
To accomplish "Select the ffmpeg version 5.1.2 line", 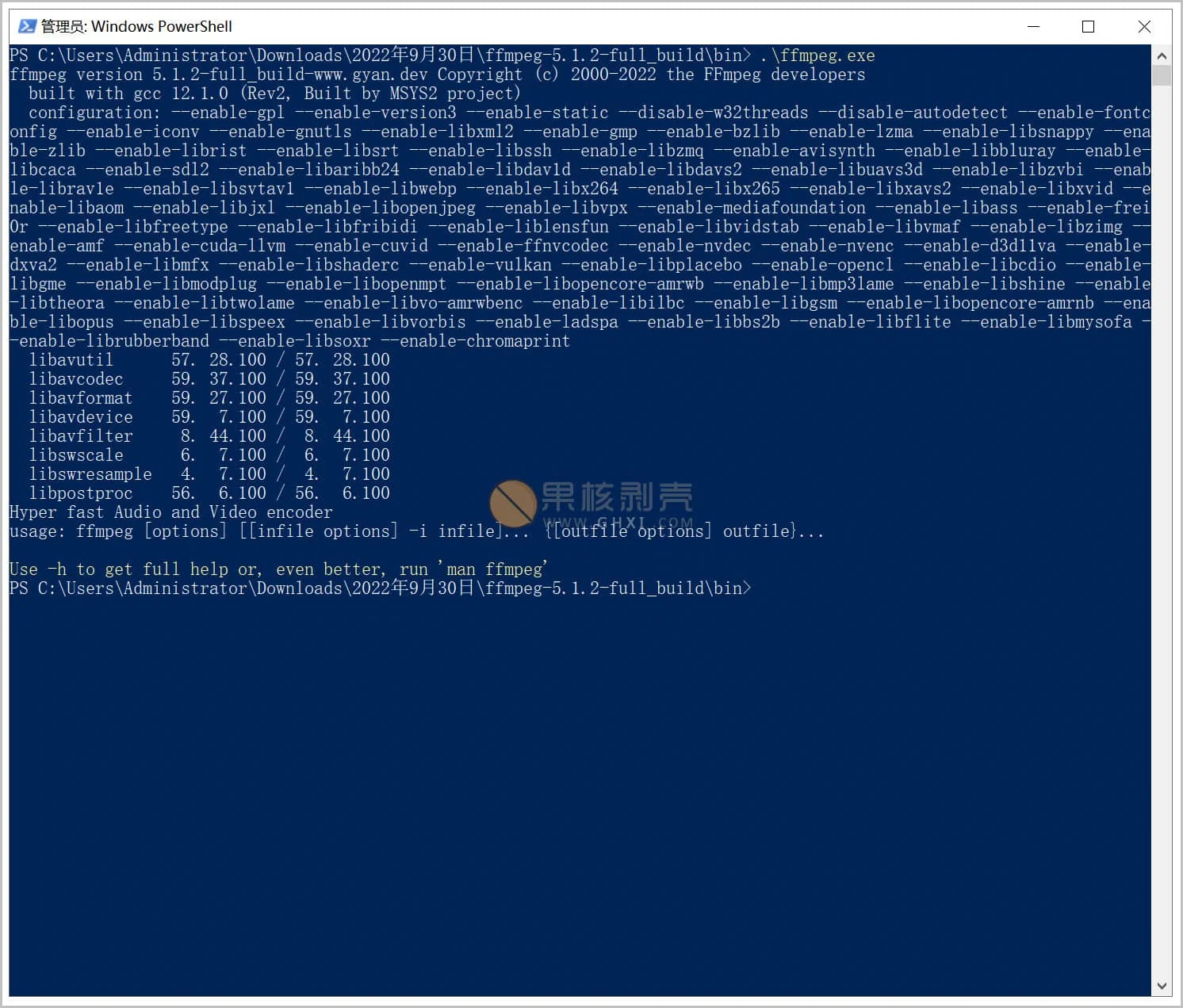I will [436, 74].
